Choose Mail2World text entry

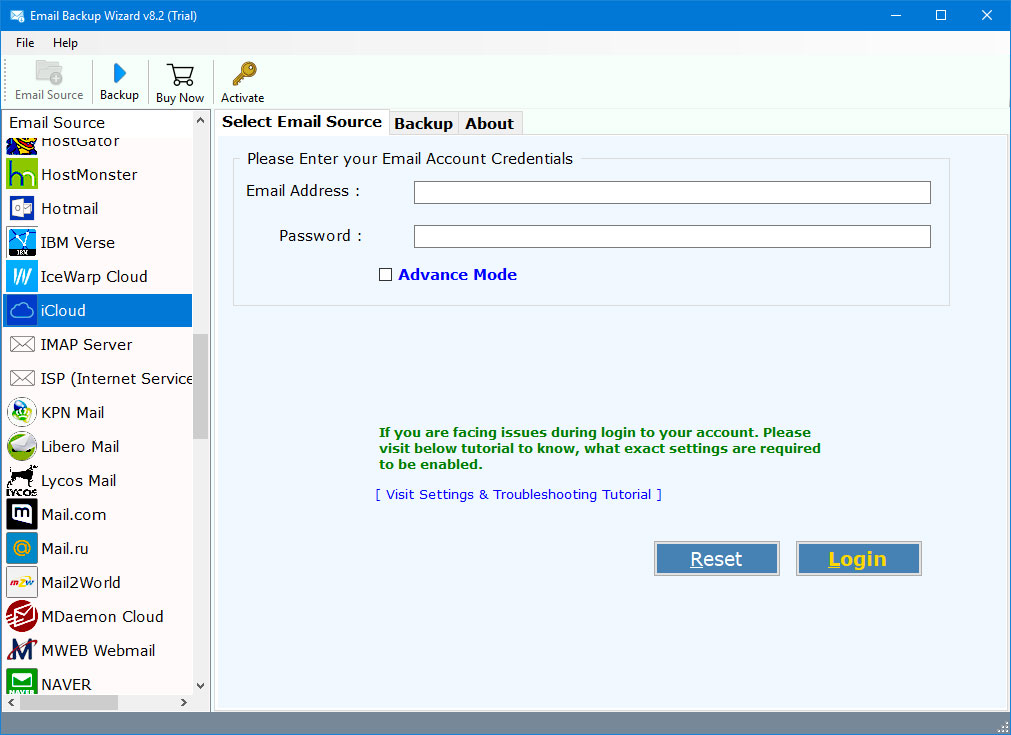(81, 583)
